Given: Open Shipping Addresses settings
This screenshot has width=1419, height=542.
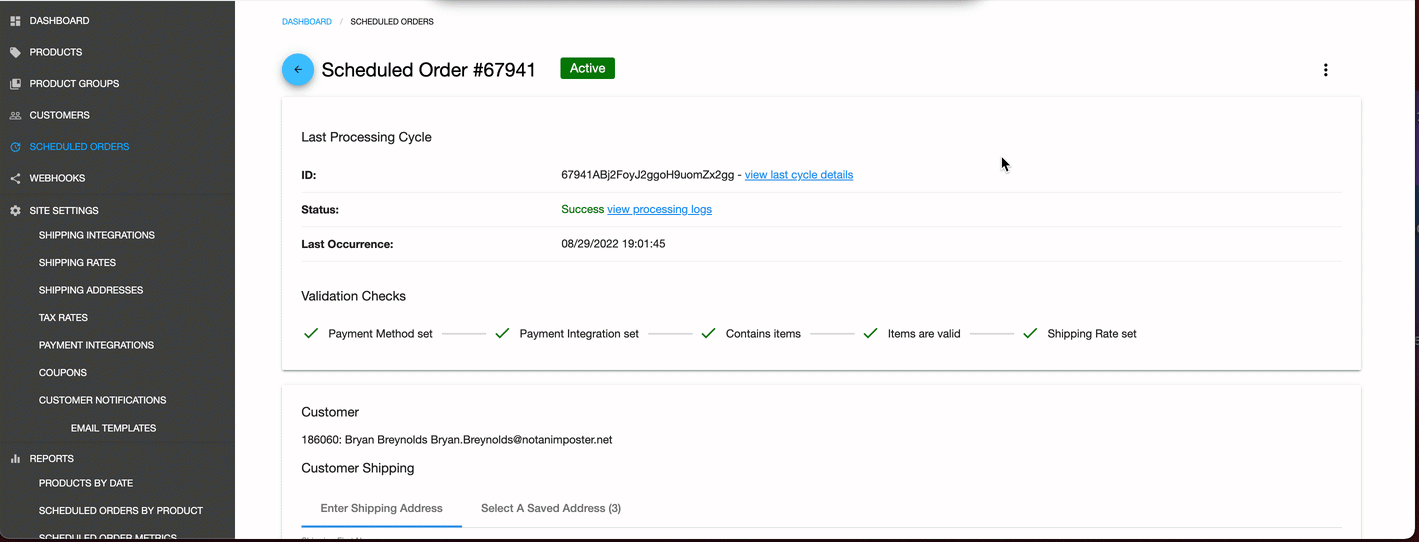Looking at the screenshot, I should (91, 290).
